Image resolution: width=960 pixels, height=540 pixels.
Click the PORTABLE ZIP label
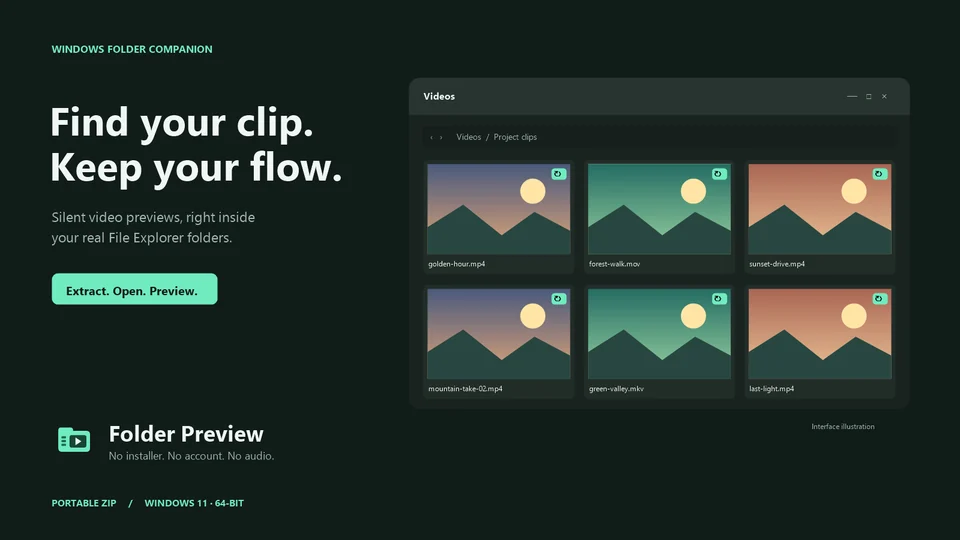[84, 503]
